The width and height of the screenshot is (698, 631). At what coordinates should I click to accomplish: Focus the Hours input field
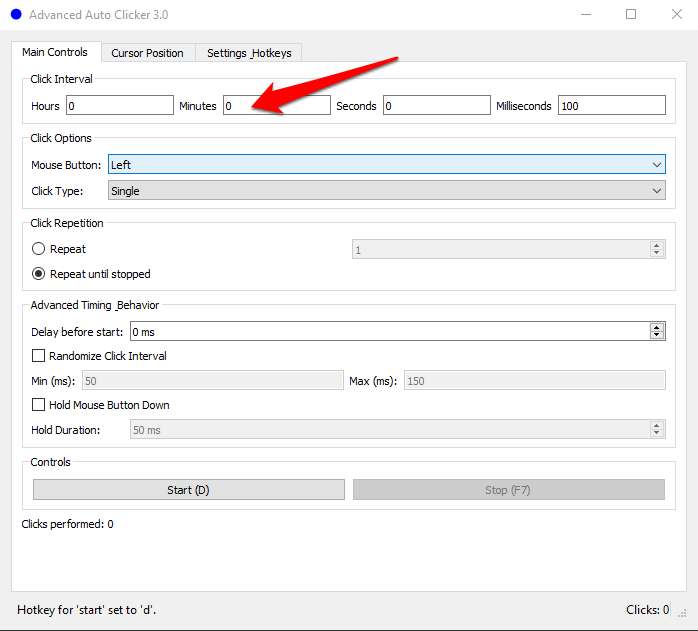point(120,105)
